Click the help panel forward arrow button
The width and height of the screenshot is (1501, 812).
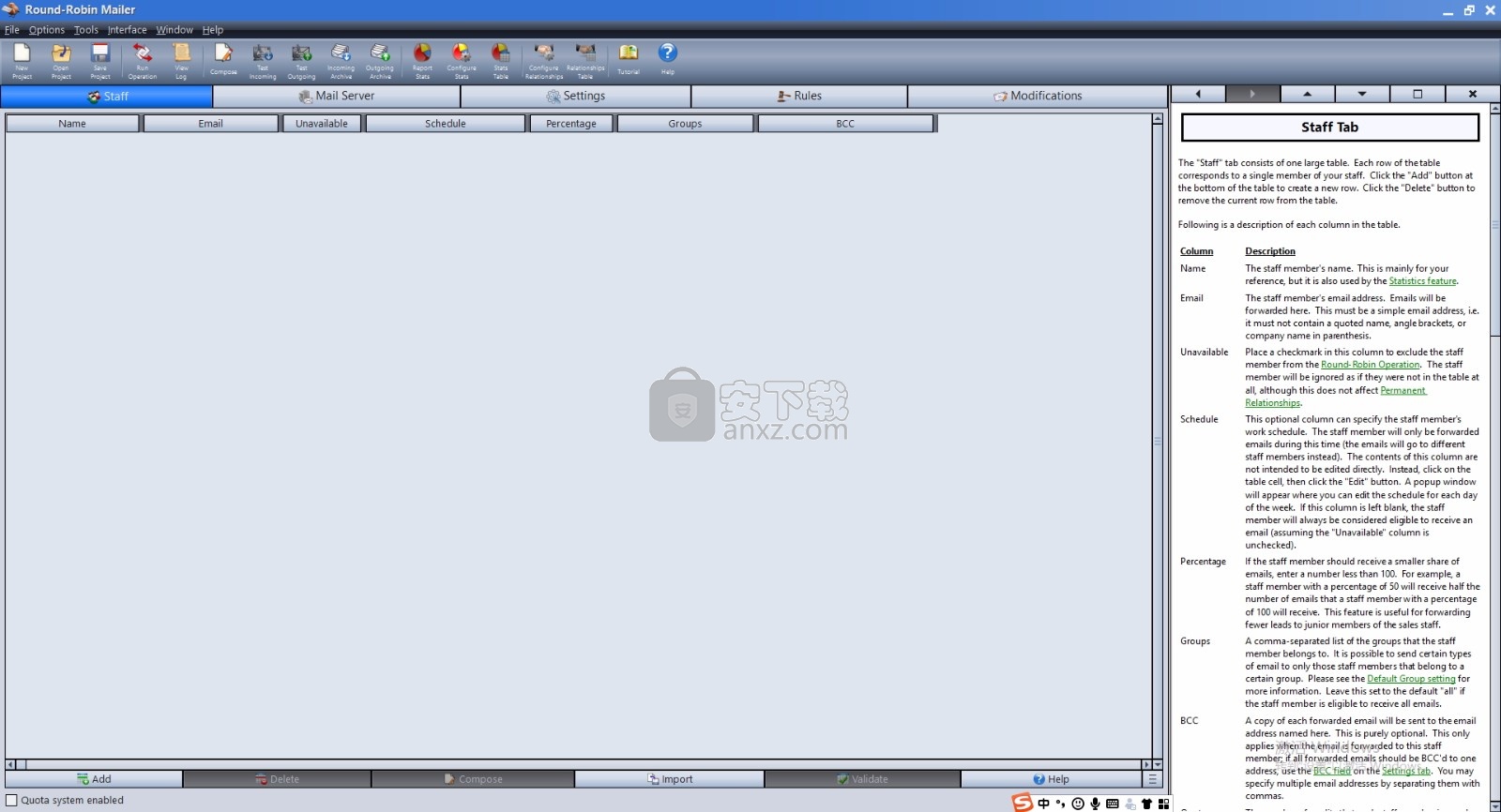click(x=1252, y=94)
